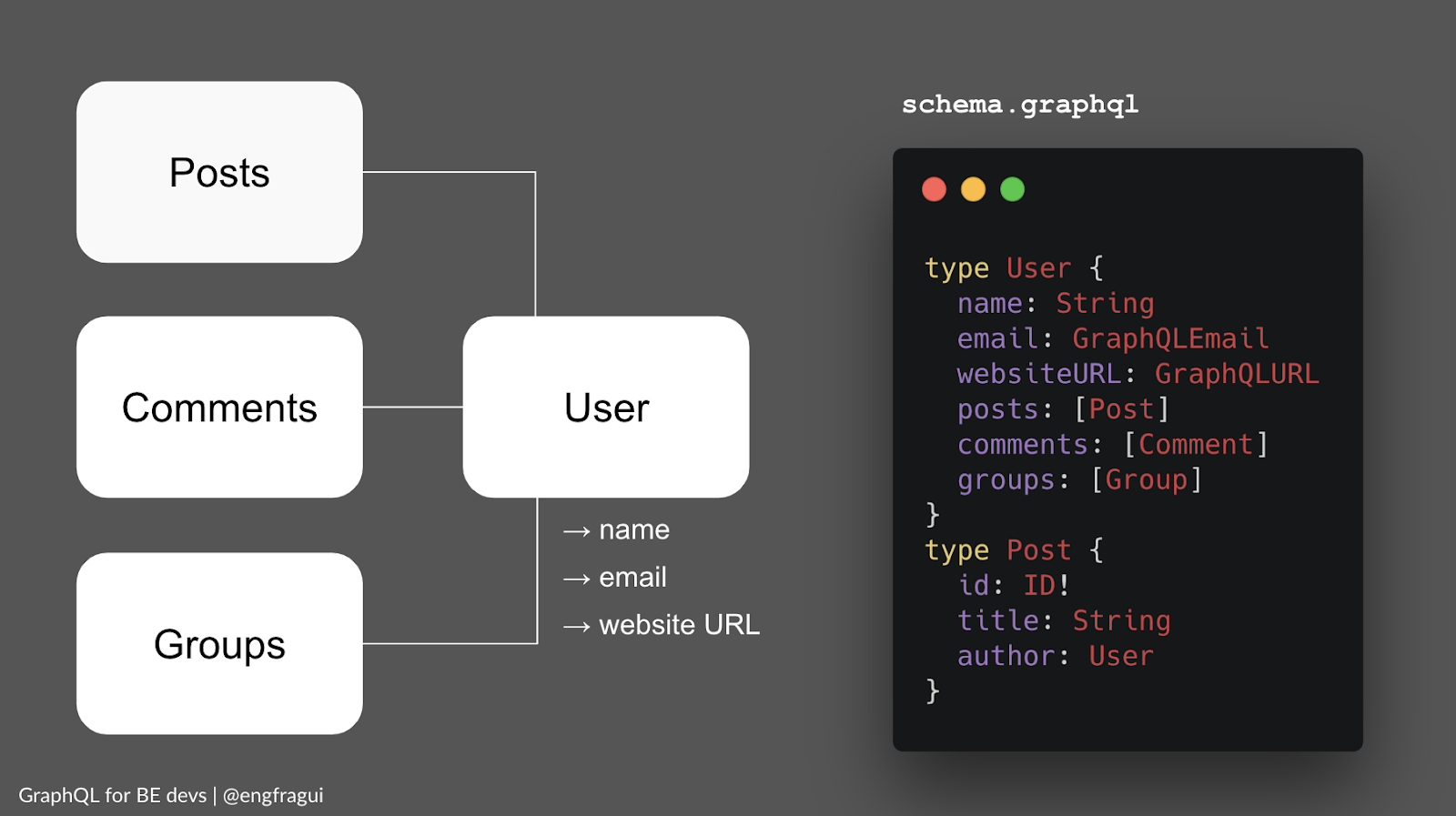
Task: Select the Posts box in diagram
Action: pos(219,173)
